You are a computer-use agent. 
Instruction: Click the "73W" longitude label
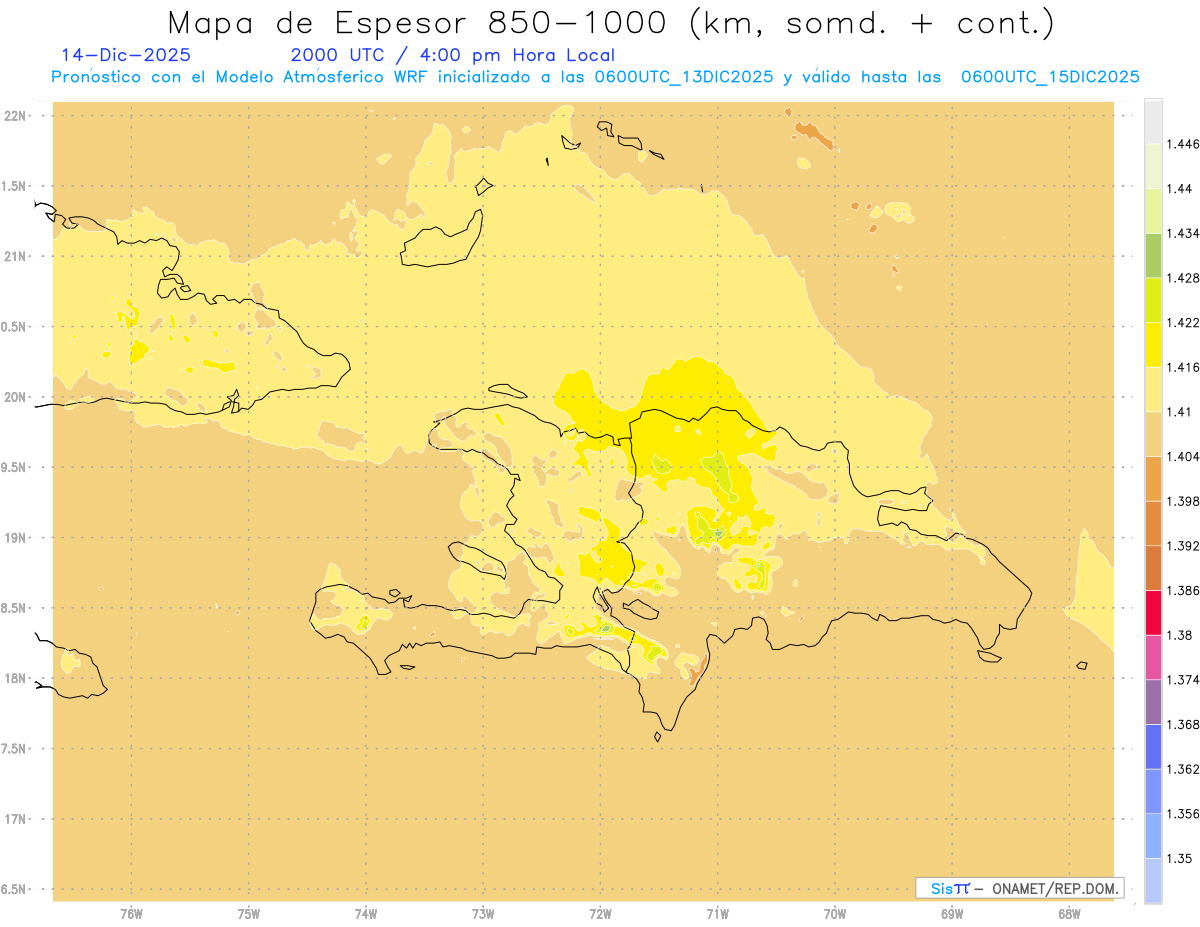483,914
